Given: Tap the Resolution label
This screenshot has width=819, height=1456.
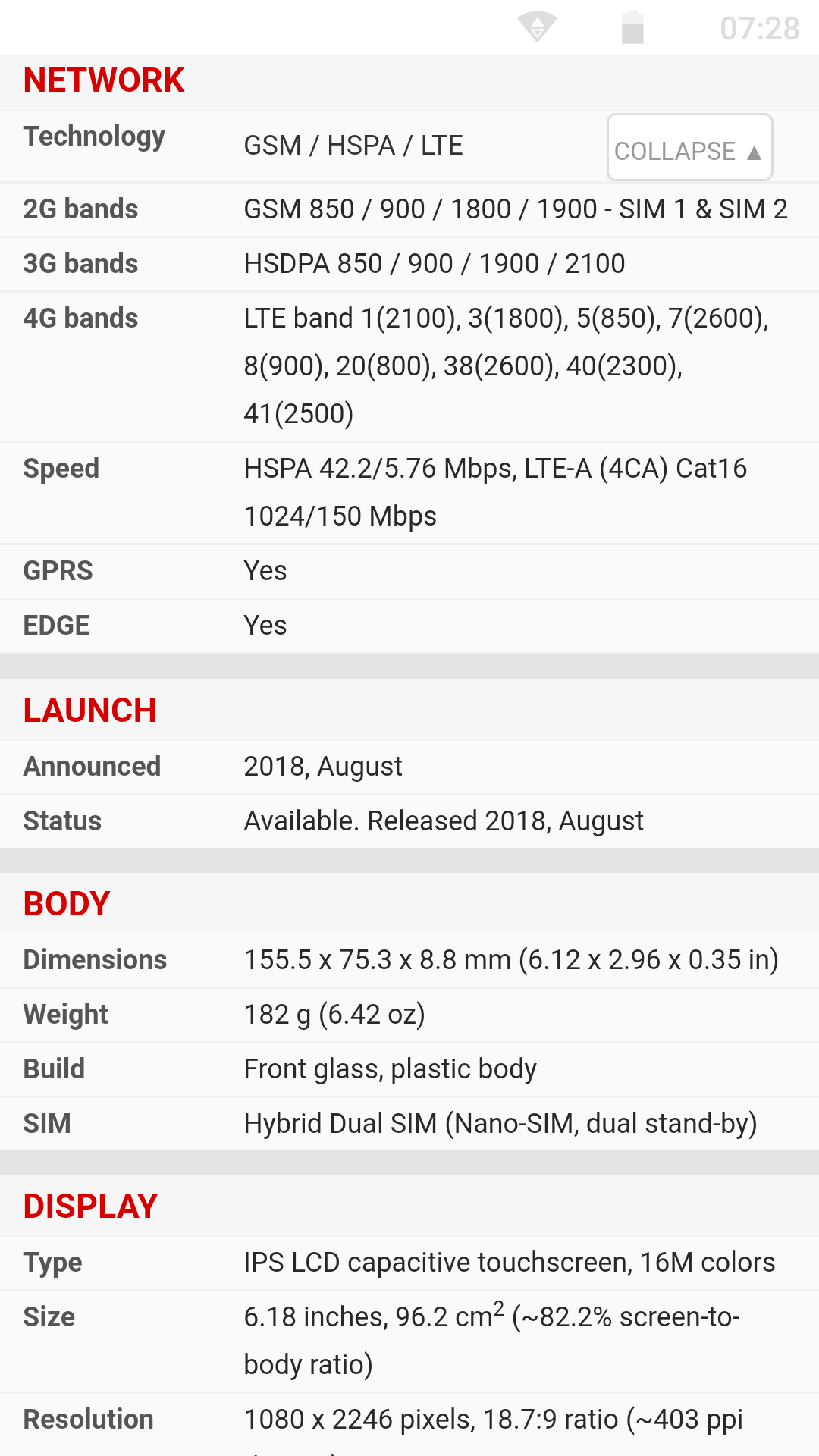Looking at the screenshot, I should coord(88,1420).
